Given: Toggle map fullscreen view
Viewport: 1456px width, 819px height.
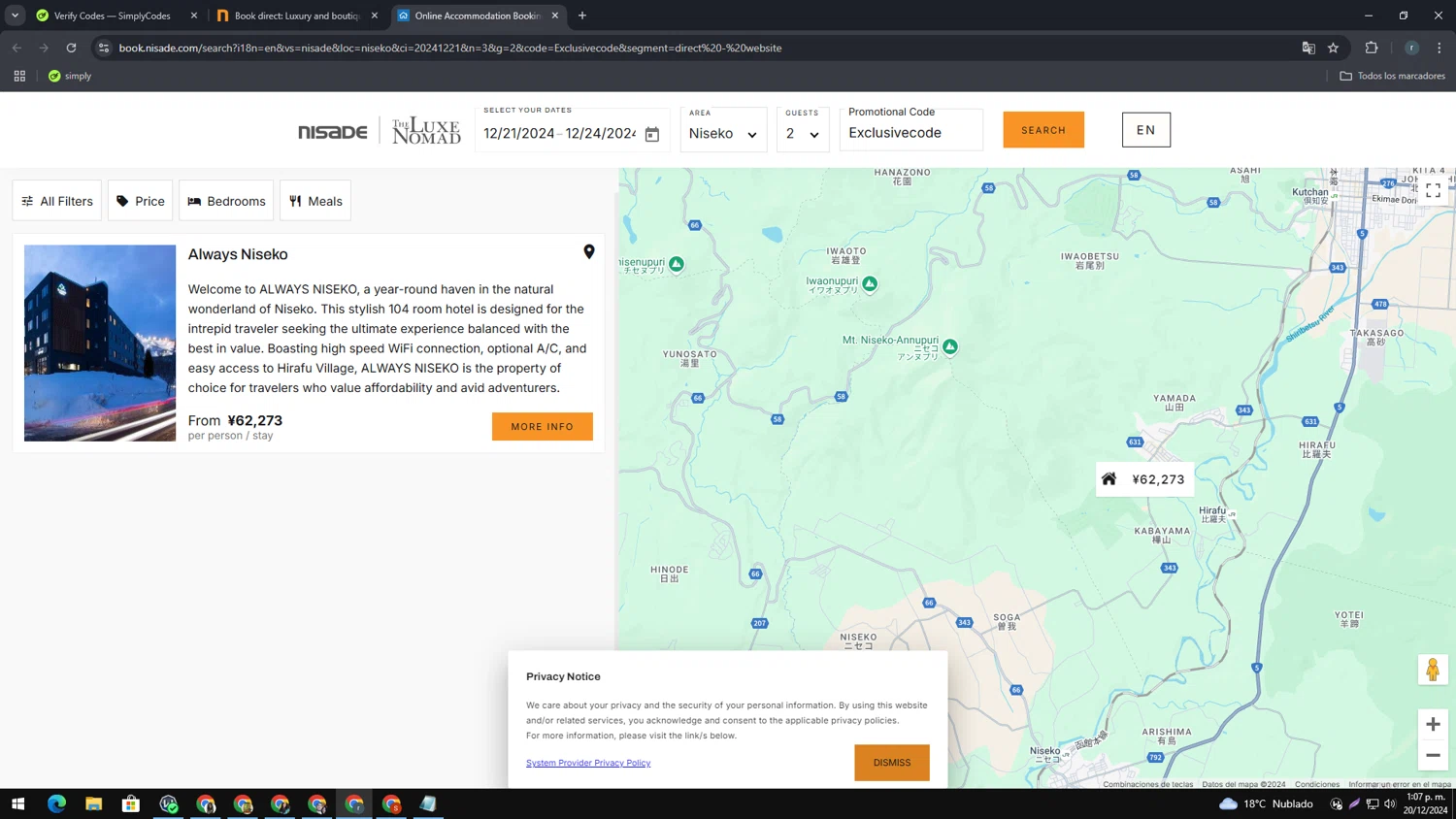Looking at the screenshot, I should point(1433,191).
